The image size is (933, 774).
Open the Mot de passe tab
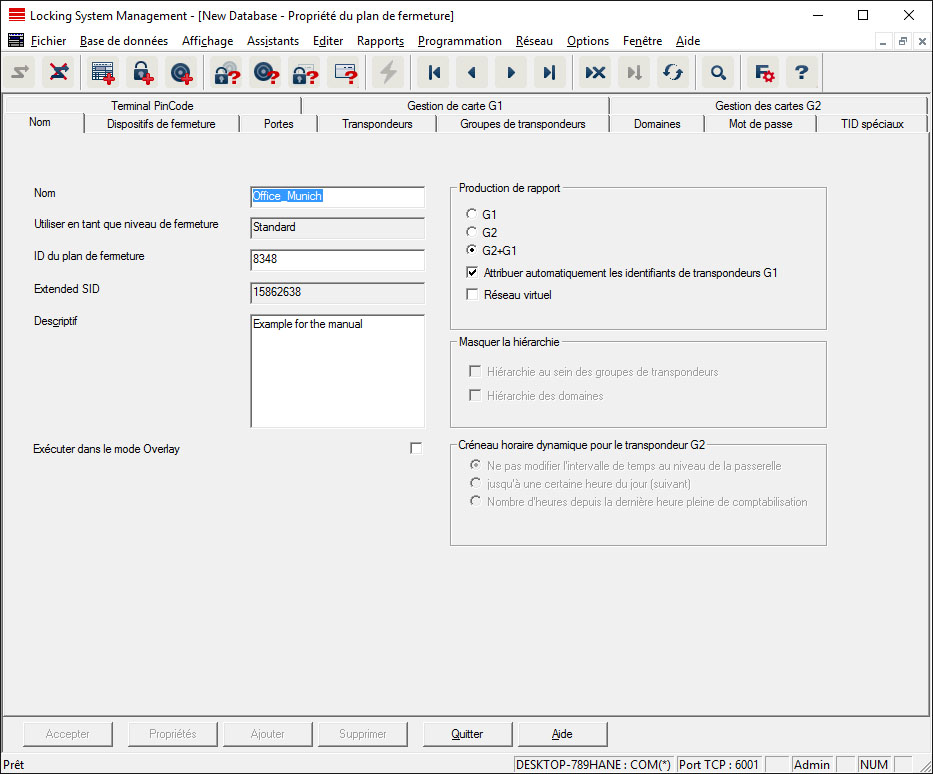[x=760, y=124]
